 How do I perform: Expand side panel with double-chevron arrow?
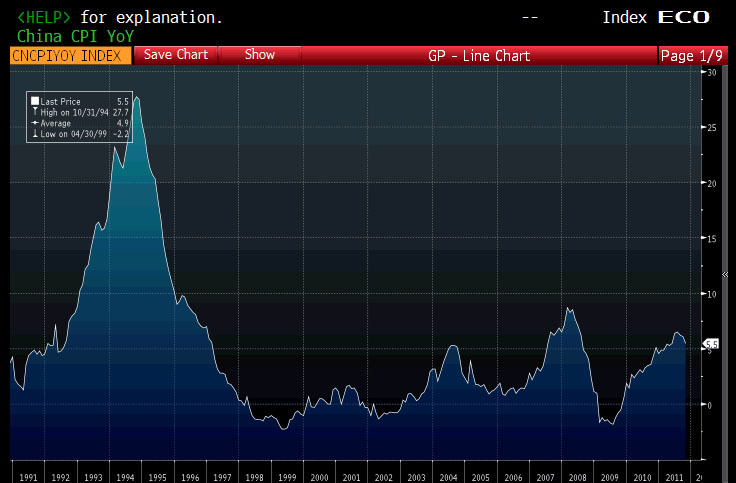(x=724, y=272)
